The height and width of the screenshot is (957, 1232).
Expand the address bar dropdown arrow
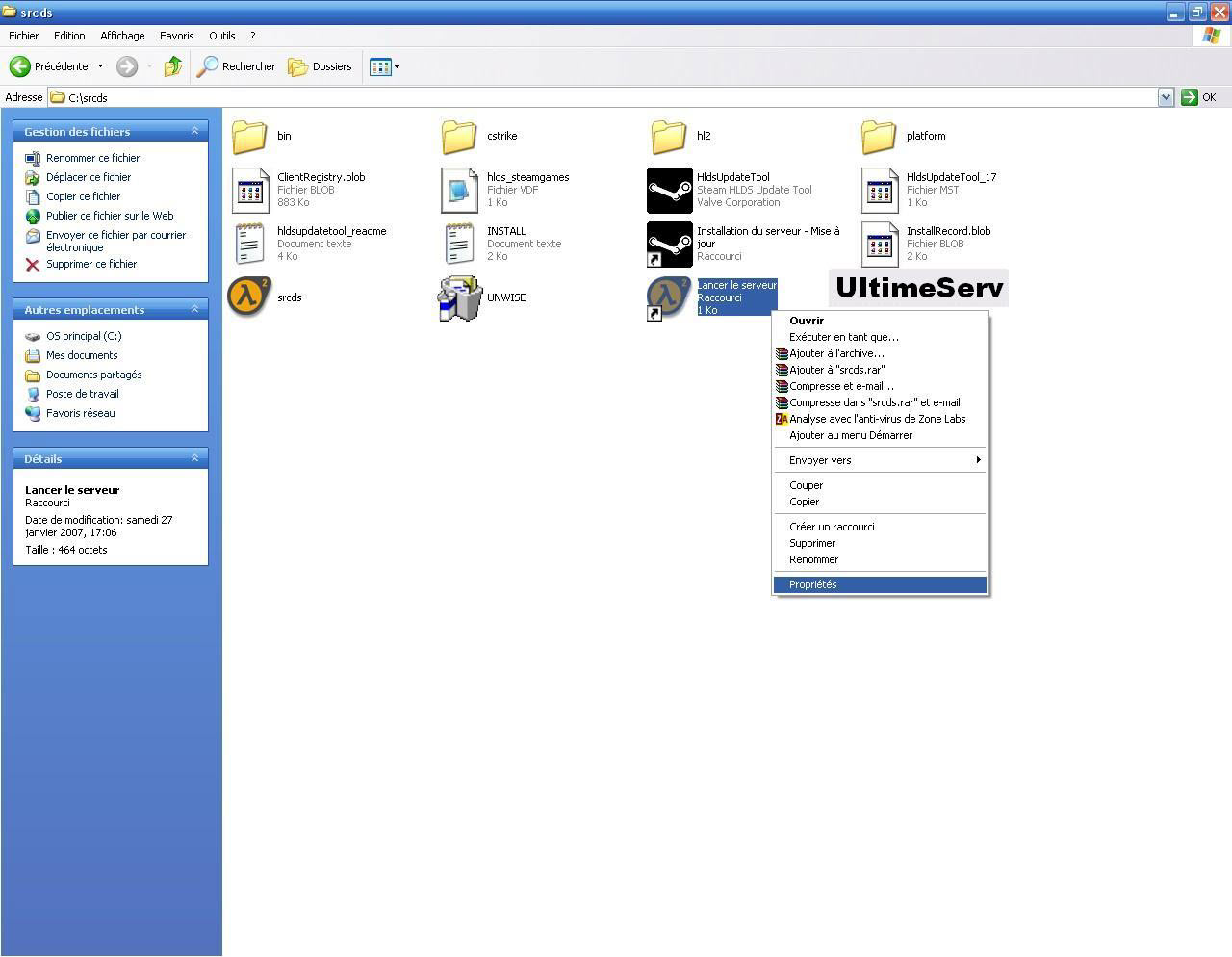coord(1166,97)
